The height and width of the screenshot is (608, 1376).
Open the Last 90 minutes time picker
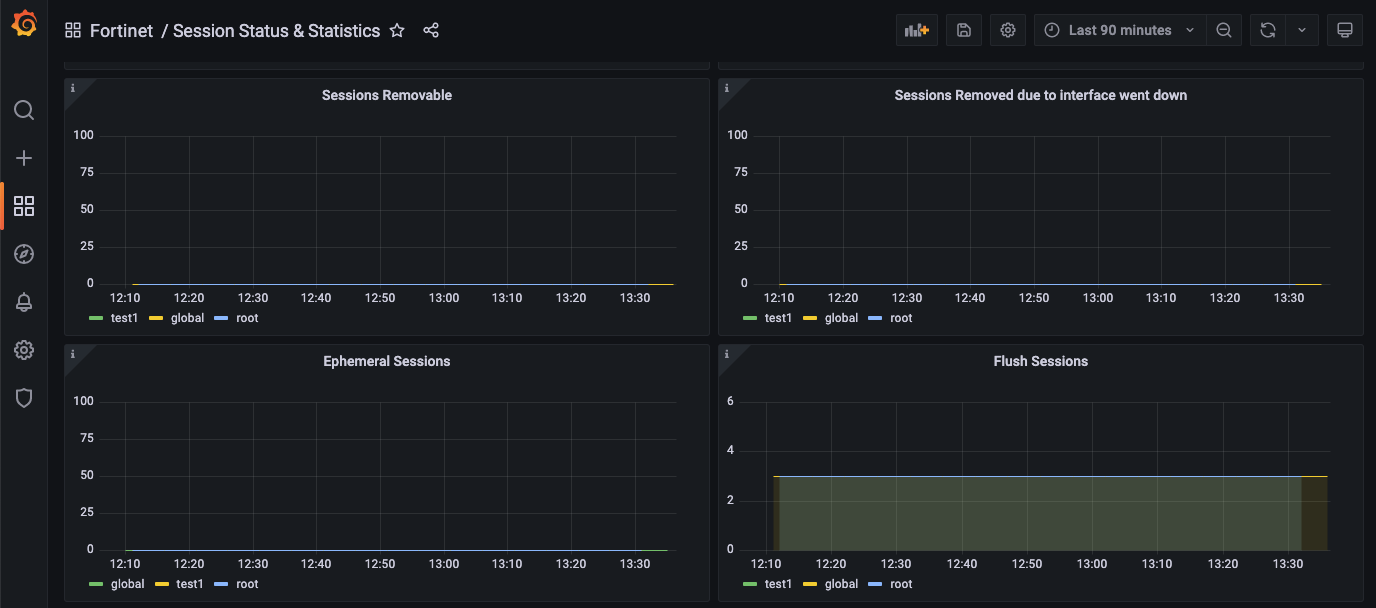1119,30
